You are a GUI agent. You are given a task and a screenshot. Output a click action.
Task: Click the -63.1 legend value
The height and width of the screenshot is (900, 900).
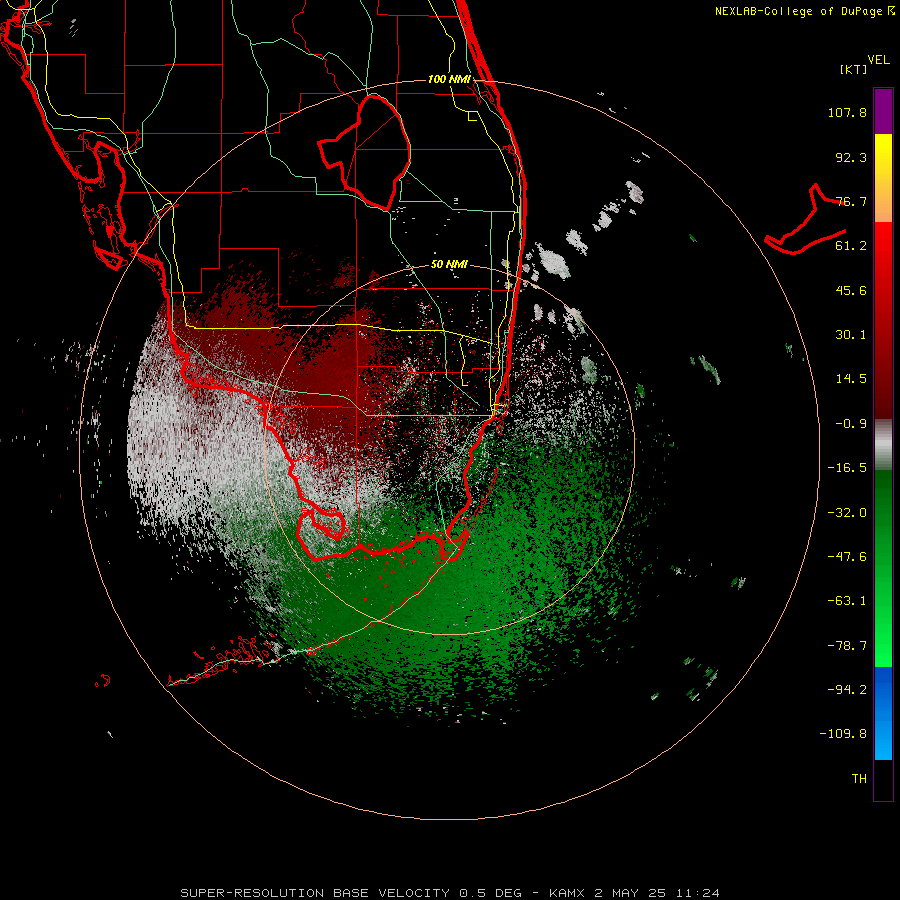(847, 601)
